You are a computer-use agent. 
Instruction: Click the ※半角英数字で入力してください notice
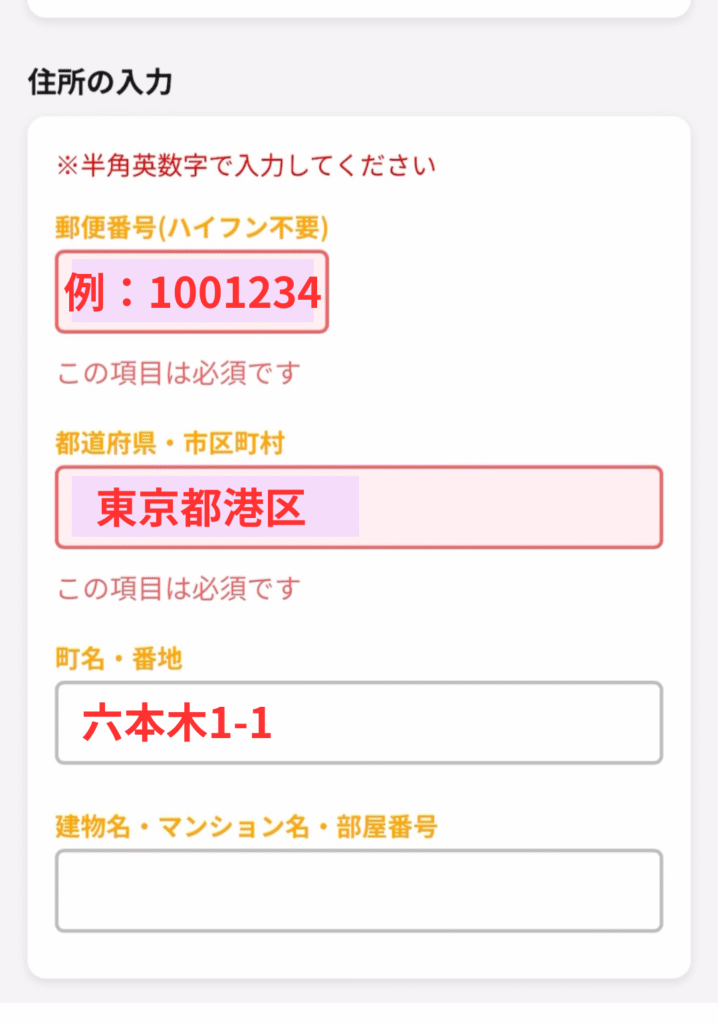click(x=246, y=166)
